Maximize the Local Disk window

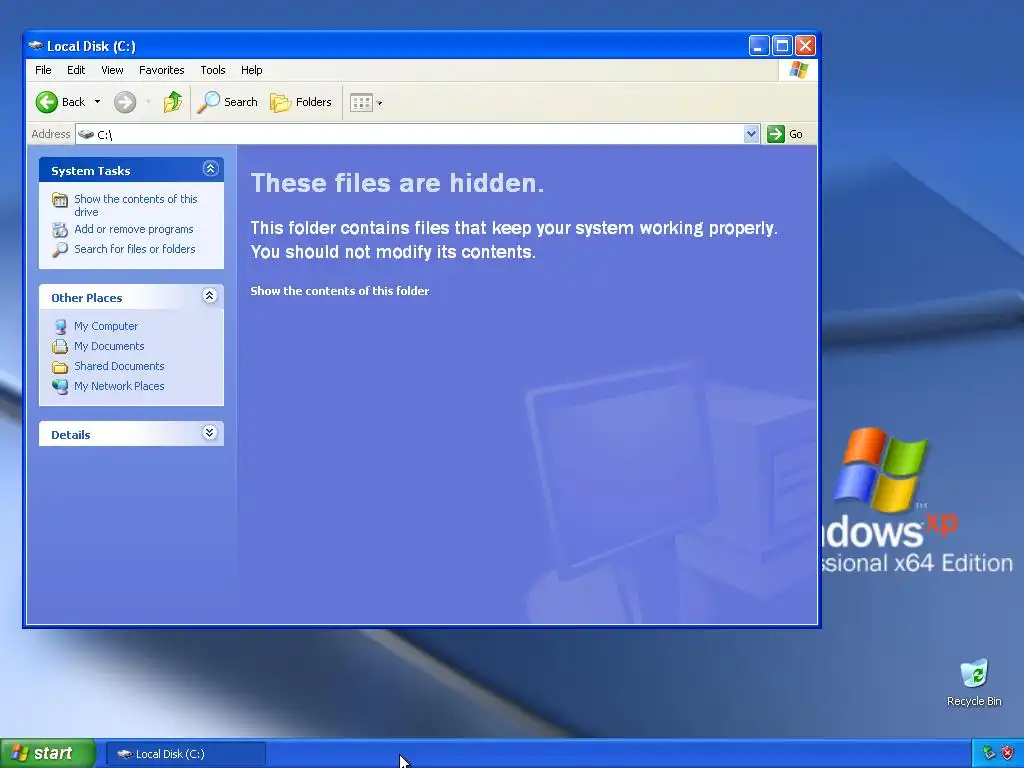pos(782,46)
